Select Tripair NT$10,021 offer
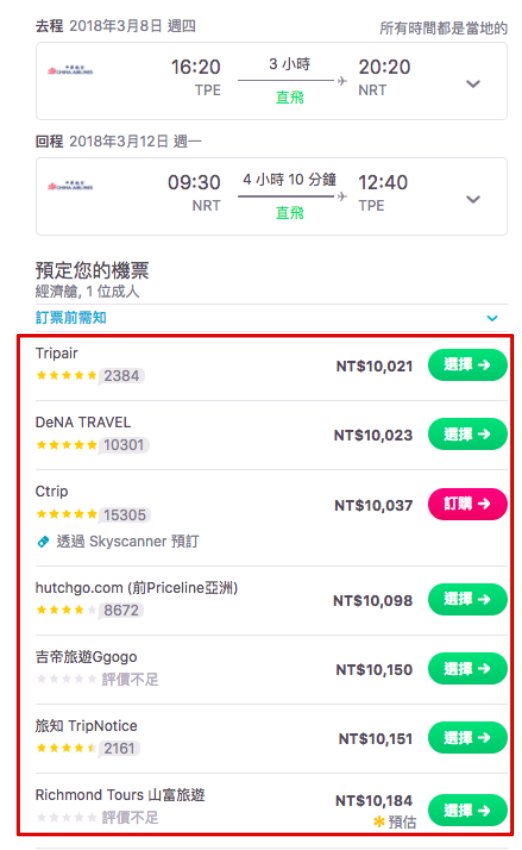 [467, 365]
